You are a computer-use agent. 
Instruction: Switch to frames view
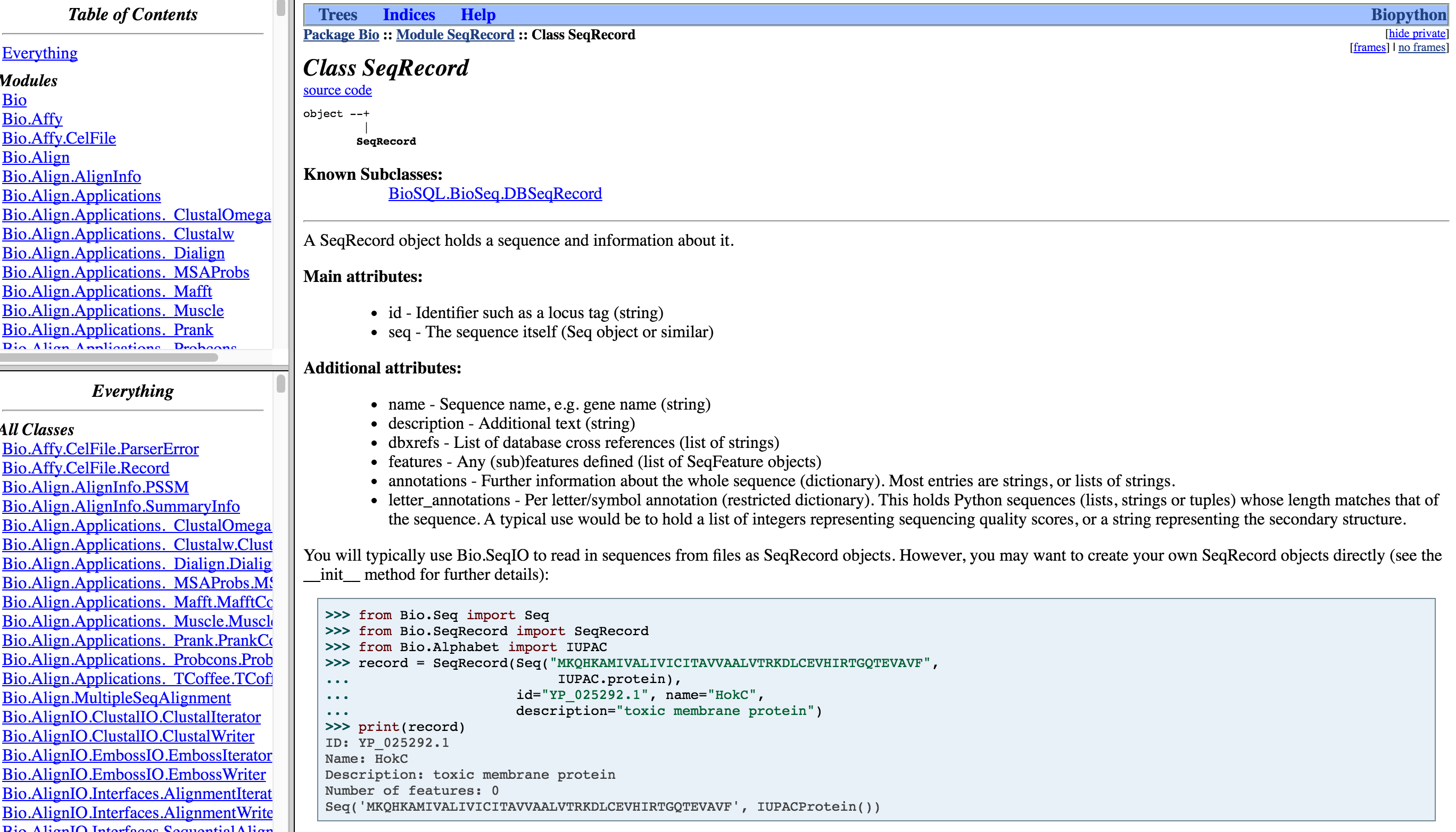(1369, 47)
